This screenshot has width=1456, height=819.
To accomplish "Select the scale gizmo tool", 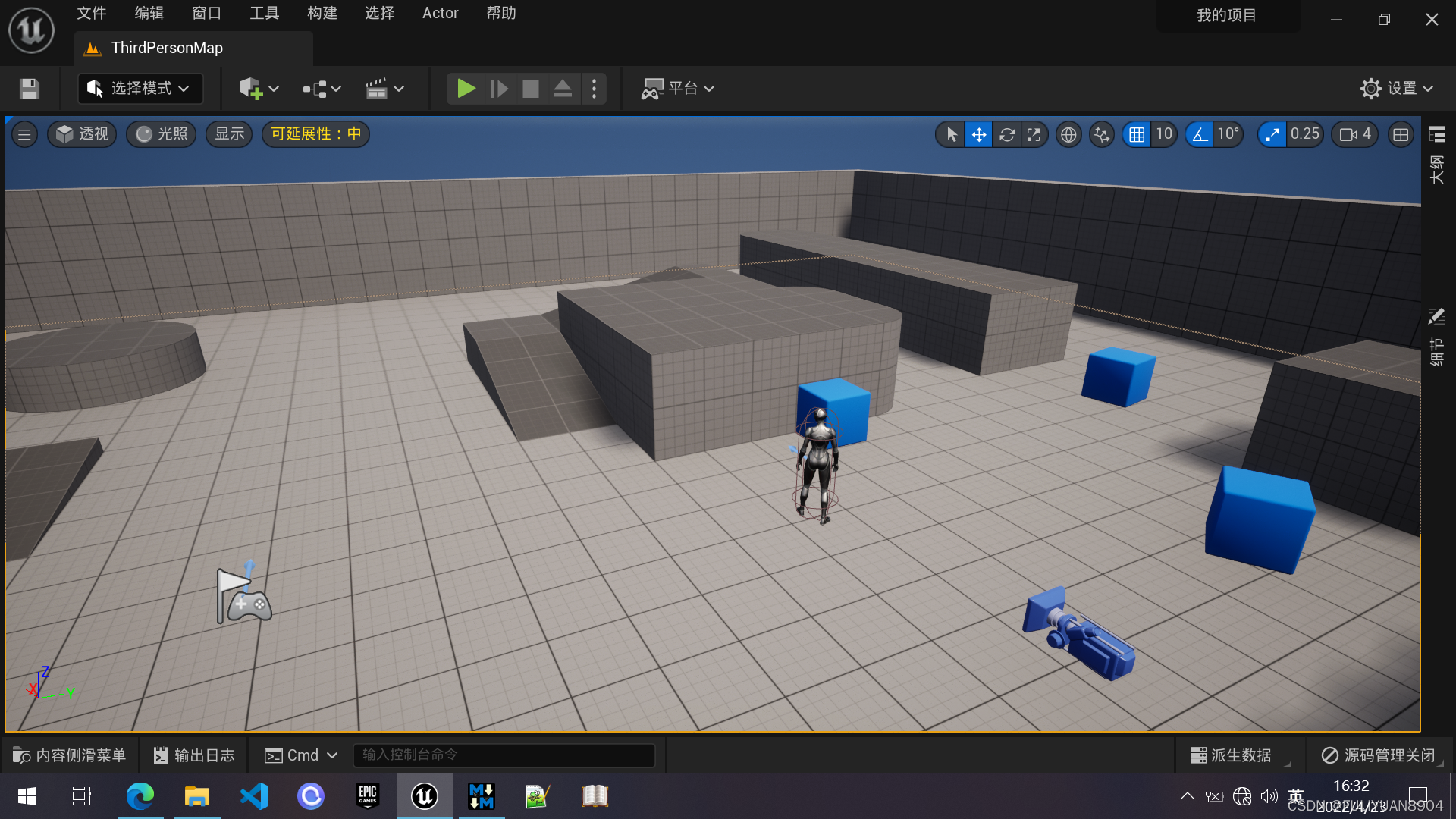I will (1034, 135).
